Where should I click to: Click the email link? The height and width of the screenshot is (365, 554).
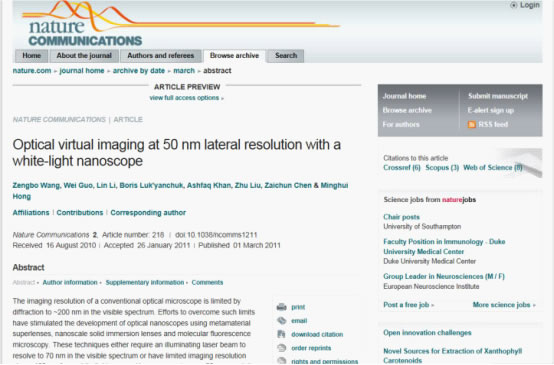pos(299,321)
